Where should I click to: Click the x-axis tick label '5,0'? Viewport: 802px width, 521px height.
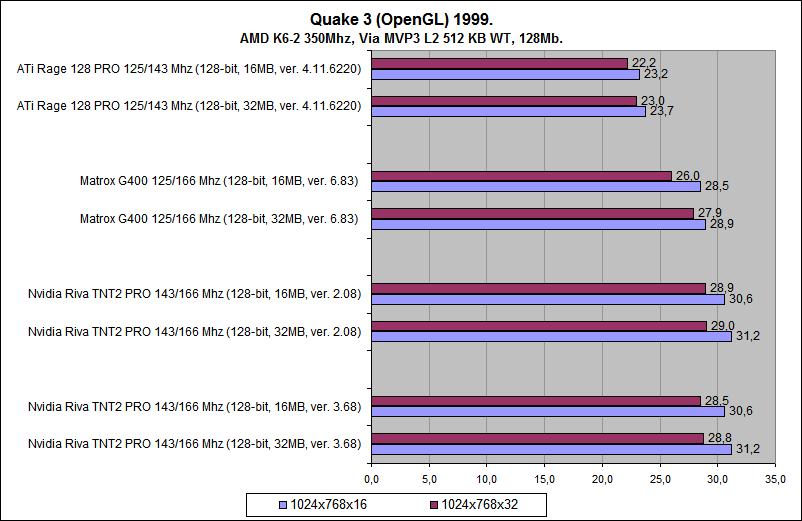point(429,480)
